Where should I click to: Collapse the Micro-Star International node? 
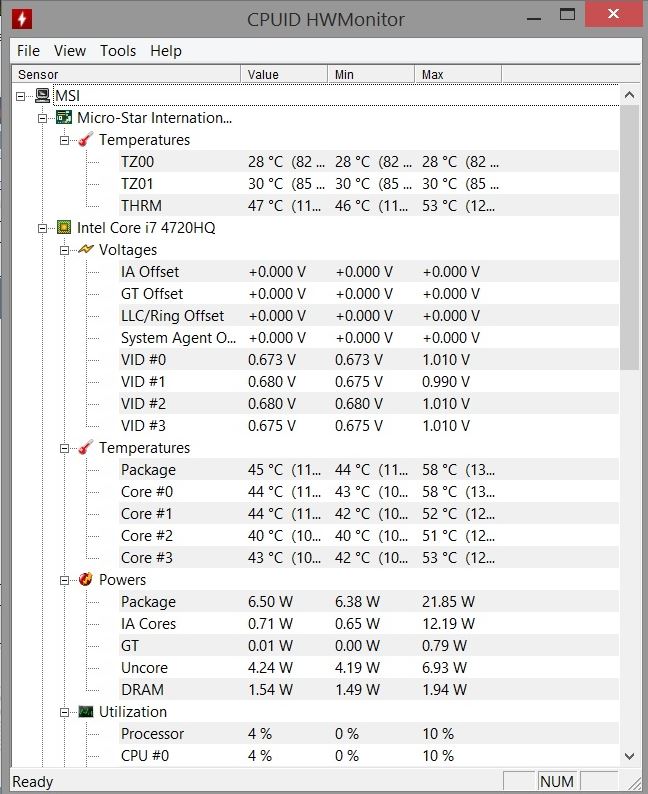(x=43, y=118)
